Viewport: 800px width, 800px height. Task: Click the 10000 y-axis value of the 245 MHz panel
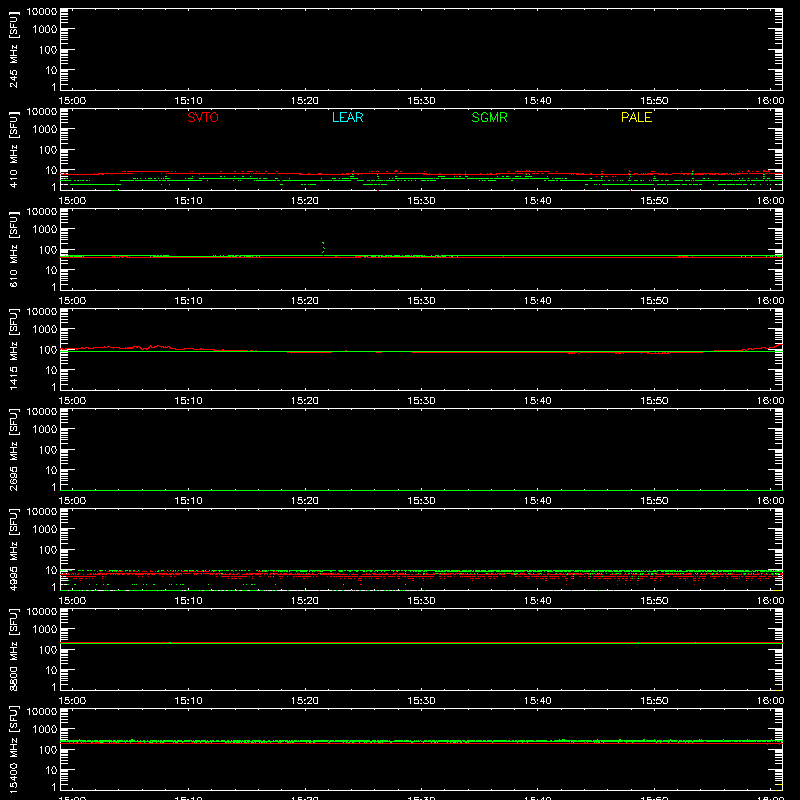click(42, 12)
